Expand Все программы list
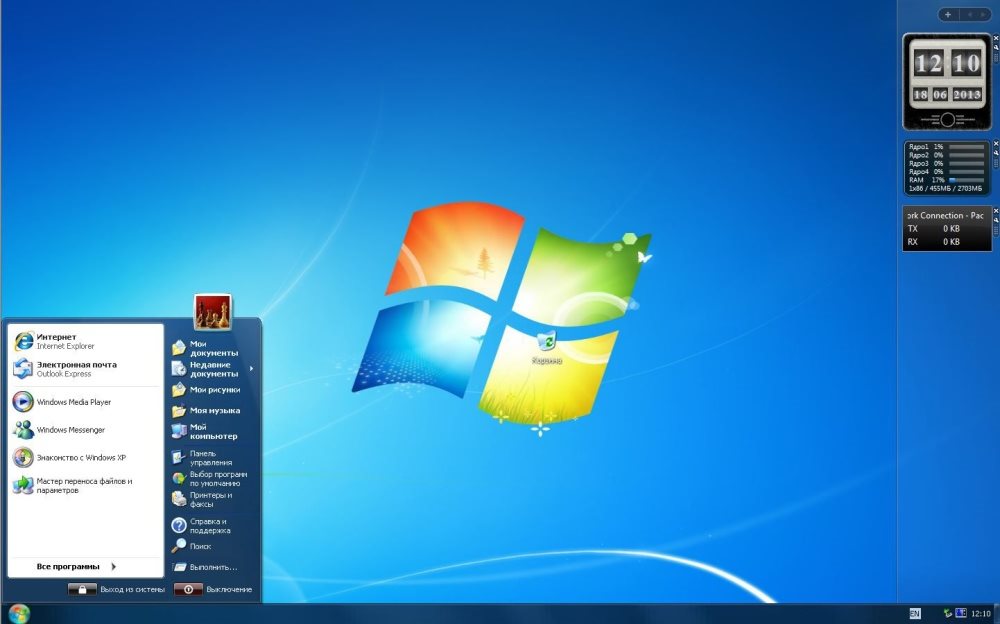Viewport: 1000px width, 624px height. [x=77, y=567]
